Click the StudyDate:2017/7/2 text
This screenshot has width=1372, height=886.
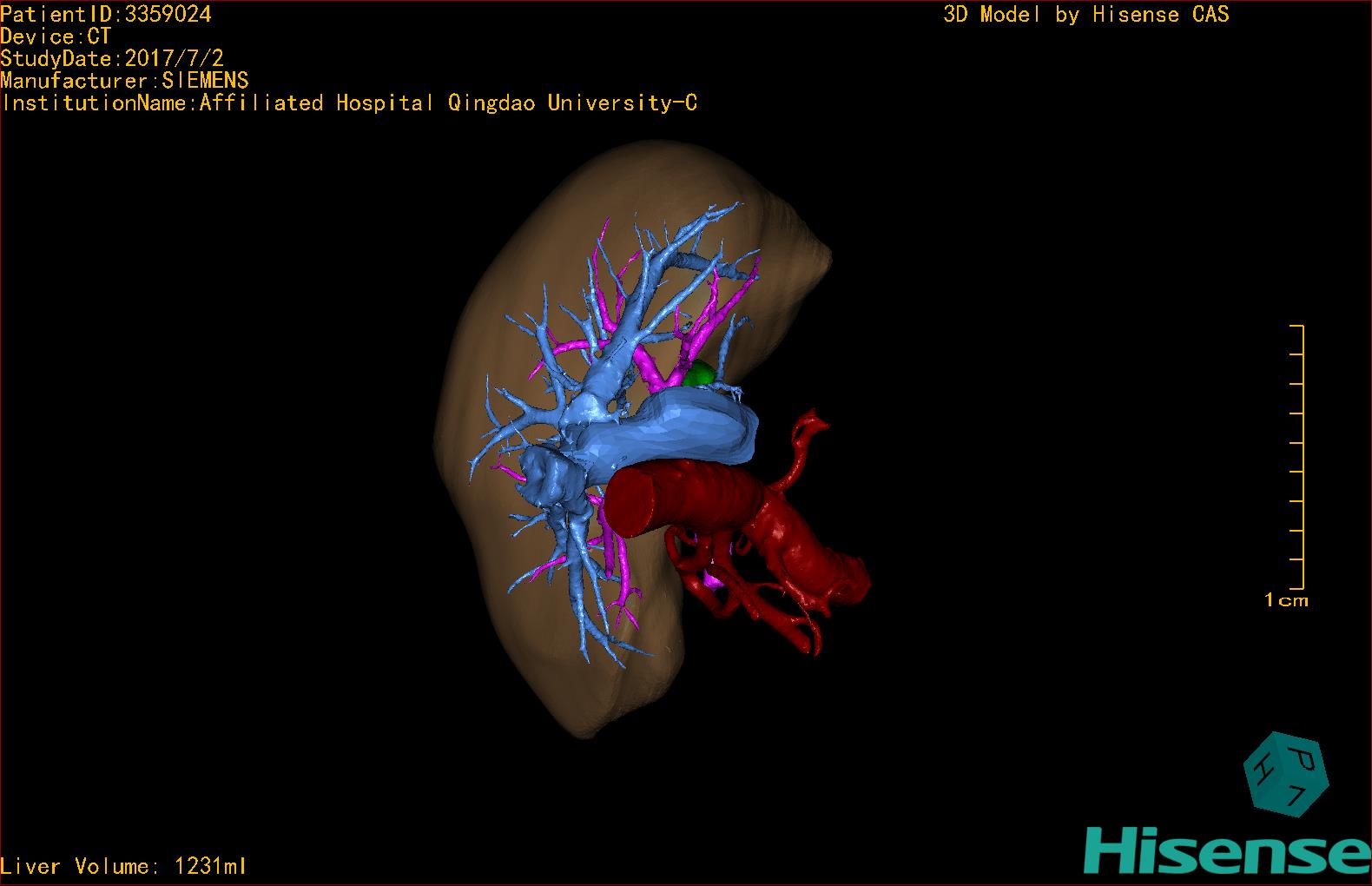click(x=112, y=58)
